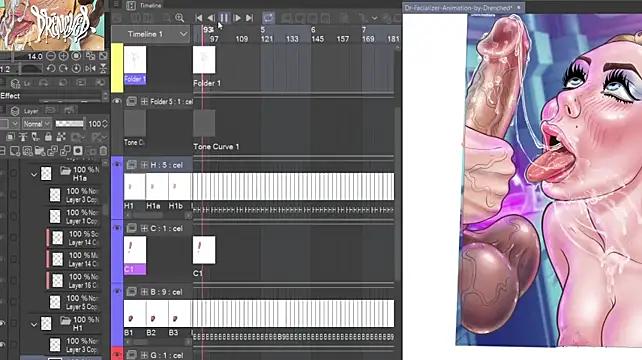The image size is (642, 360).
Task: Open the Timeline panel menu (hamburger icon)
Action: pyautogui.click(x=116, y=5)
